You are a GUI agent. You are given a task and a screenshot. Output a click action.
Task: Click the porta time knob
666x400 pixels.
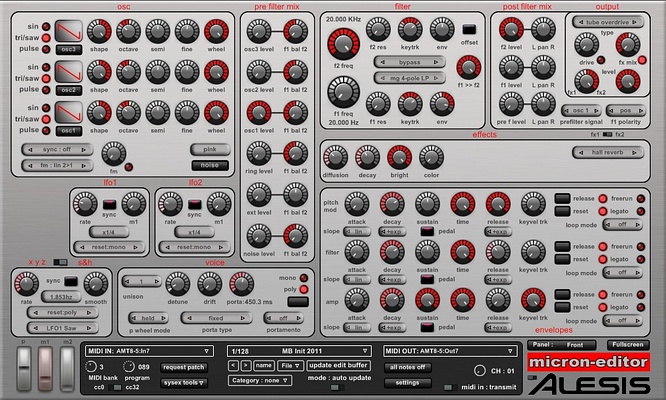pyautogui.click(x=241, y=284)
